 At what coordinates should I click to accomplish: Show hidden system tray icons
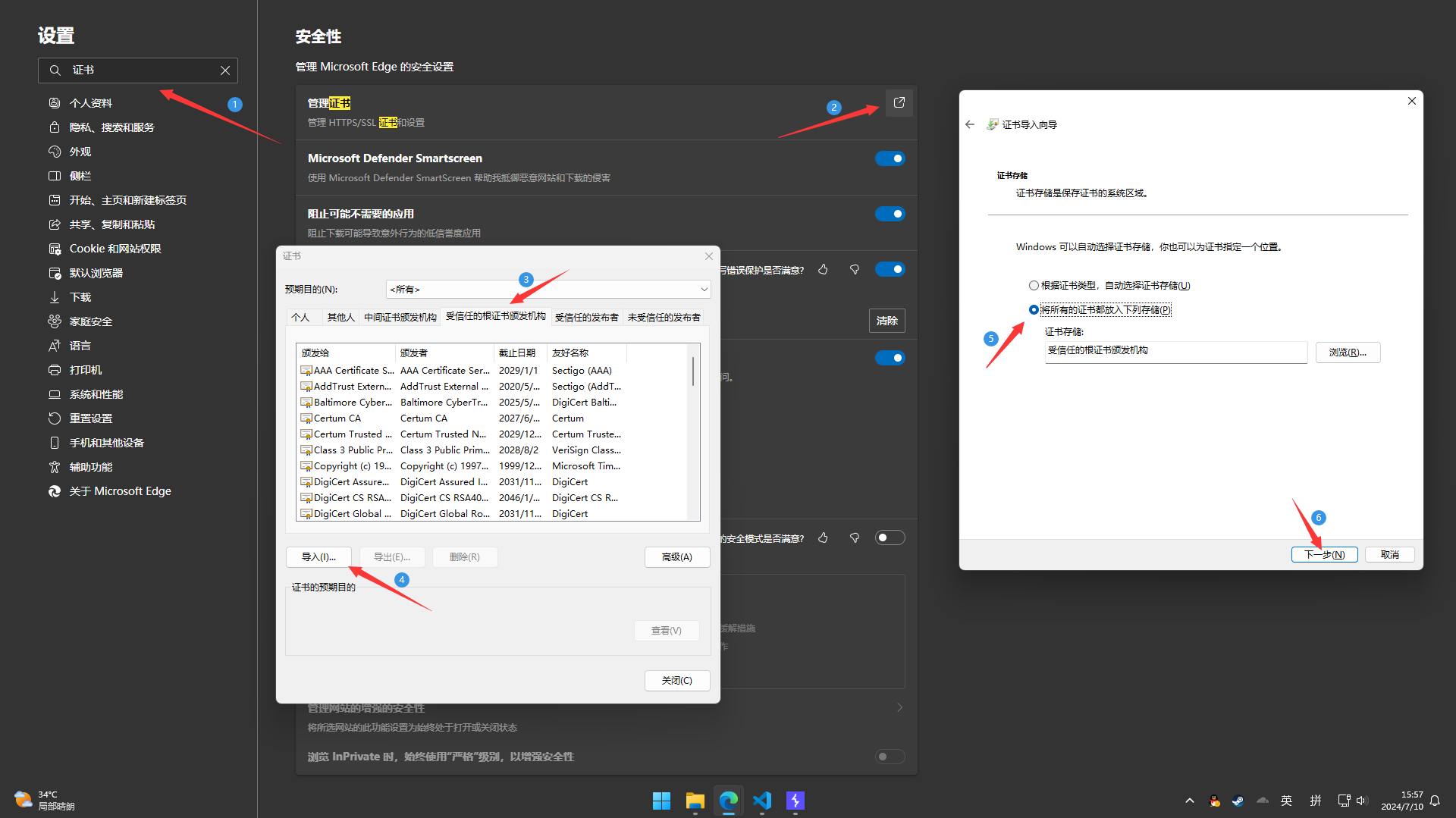coord(1189,801)
